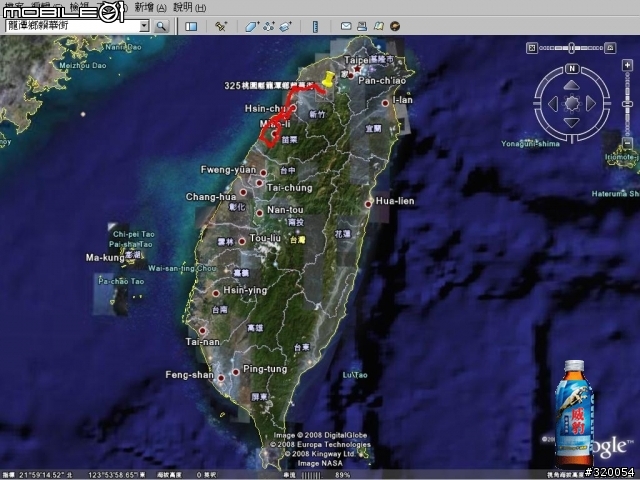Click the Meizhou Dao island label
The image size is (640, 480).
[x=83, y=65]
